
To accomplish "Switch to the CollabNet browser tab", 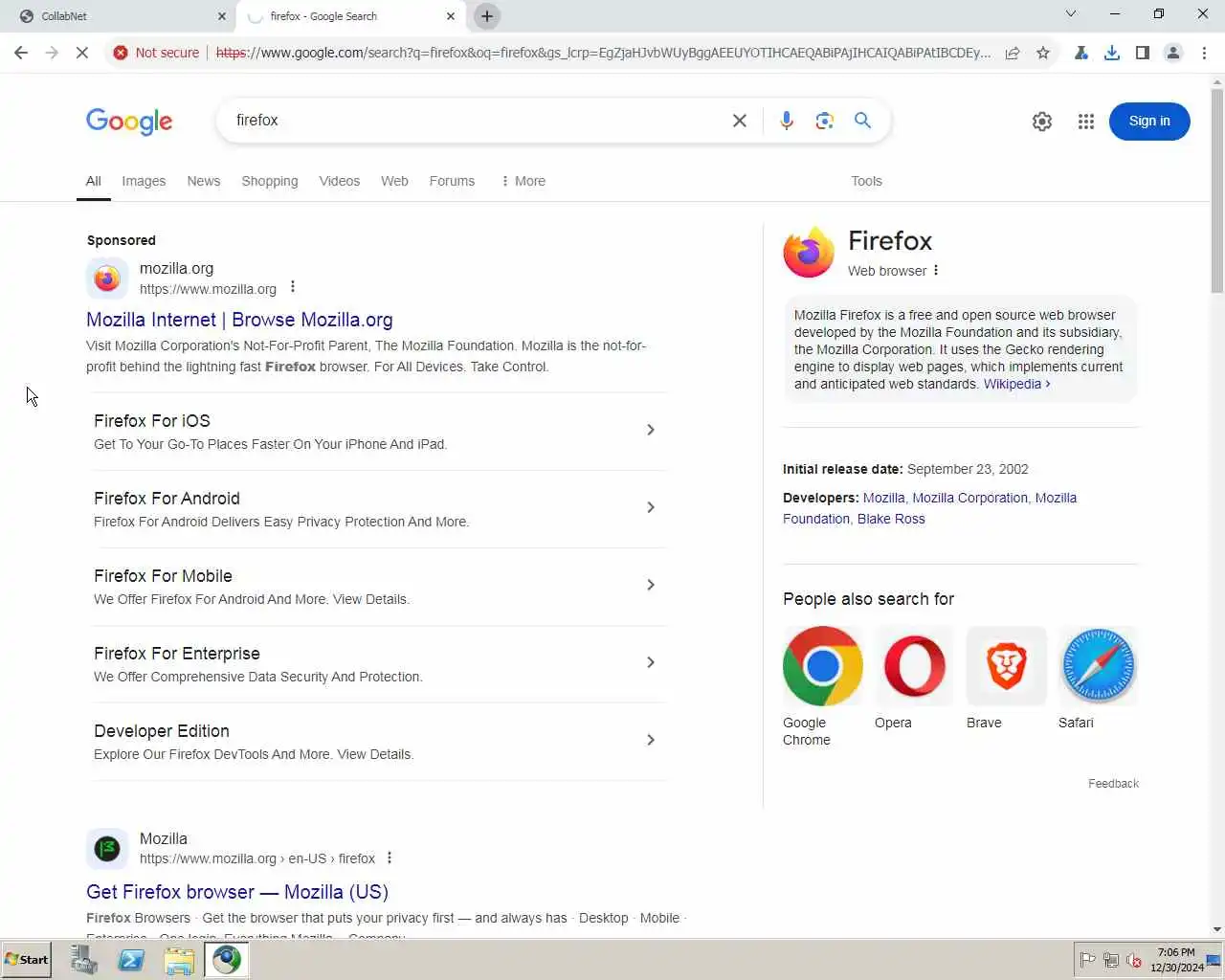I will click(119, 16).
